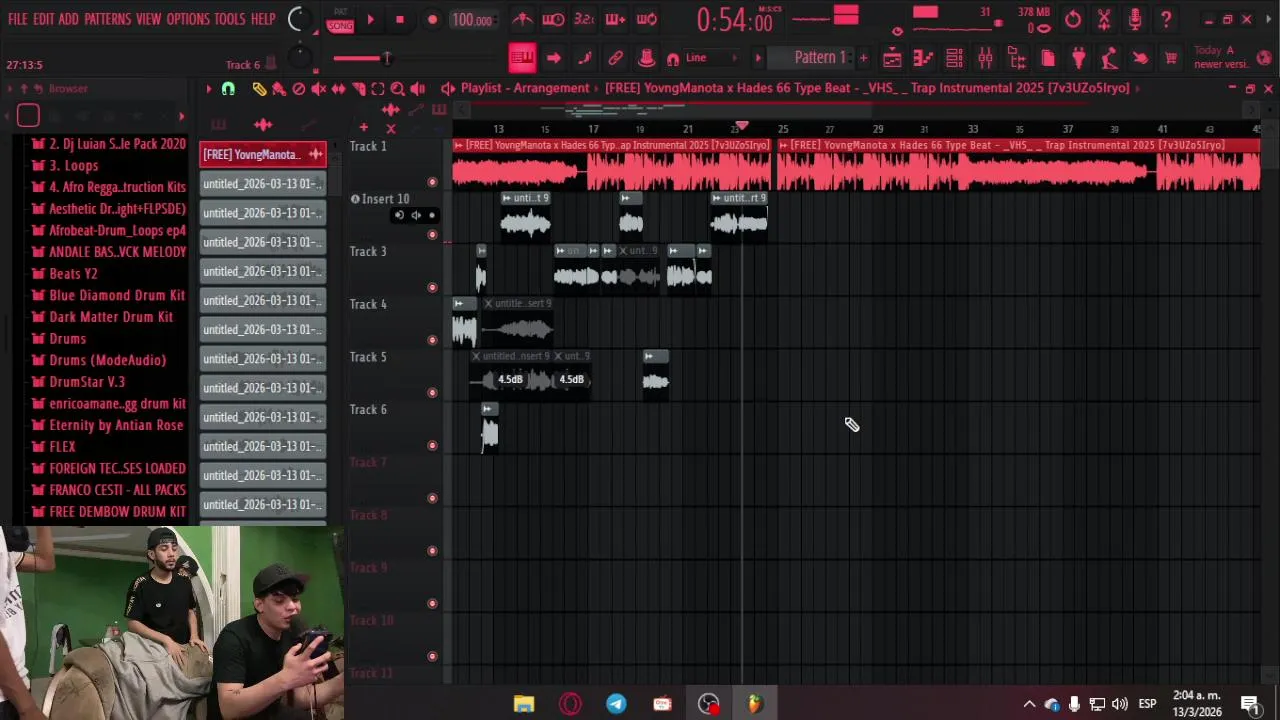
Task: Open the playlist options menu arrow
Action: [x=209, y=89]
